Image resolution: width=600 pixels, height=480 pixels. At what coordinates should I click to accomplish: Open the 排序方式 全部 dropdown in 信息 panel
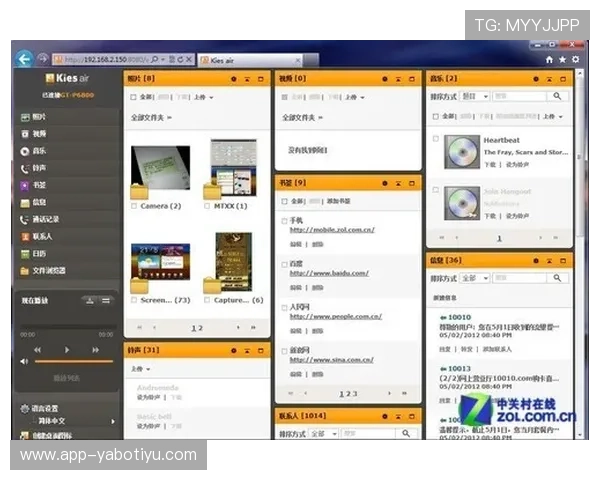[x=475, y=278]
